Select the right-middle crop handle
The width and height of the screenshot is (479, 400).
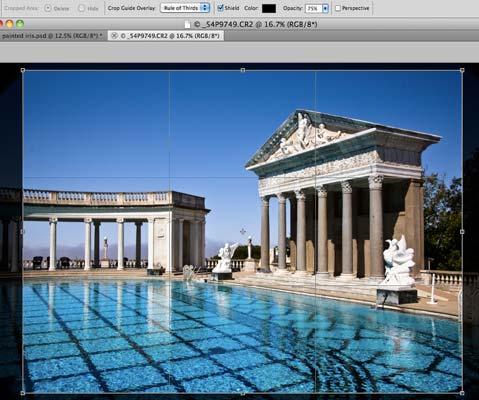(462, 231)
